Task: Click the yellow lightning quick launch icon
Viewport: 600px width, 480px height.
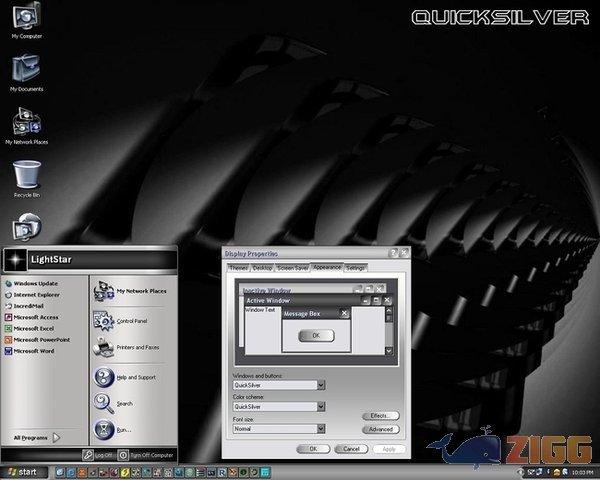Action: [x=125, y=472]
